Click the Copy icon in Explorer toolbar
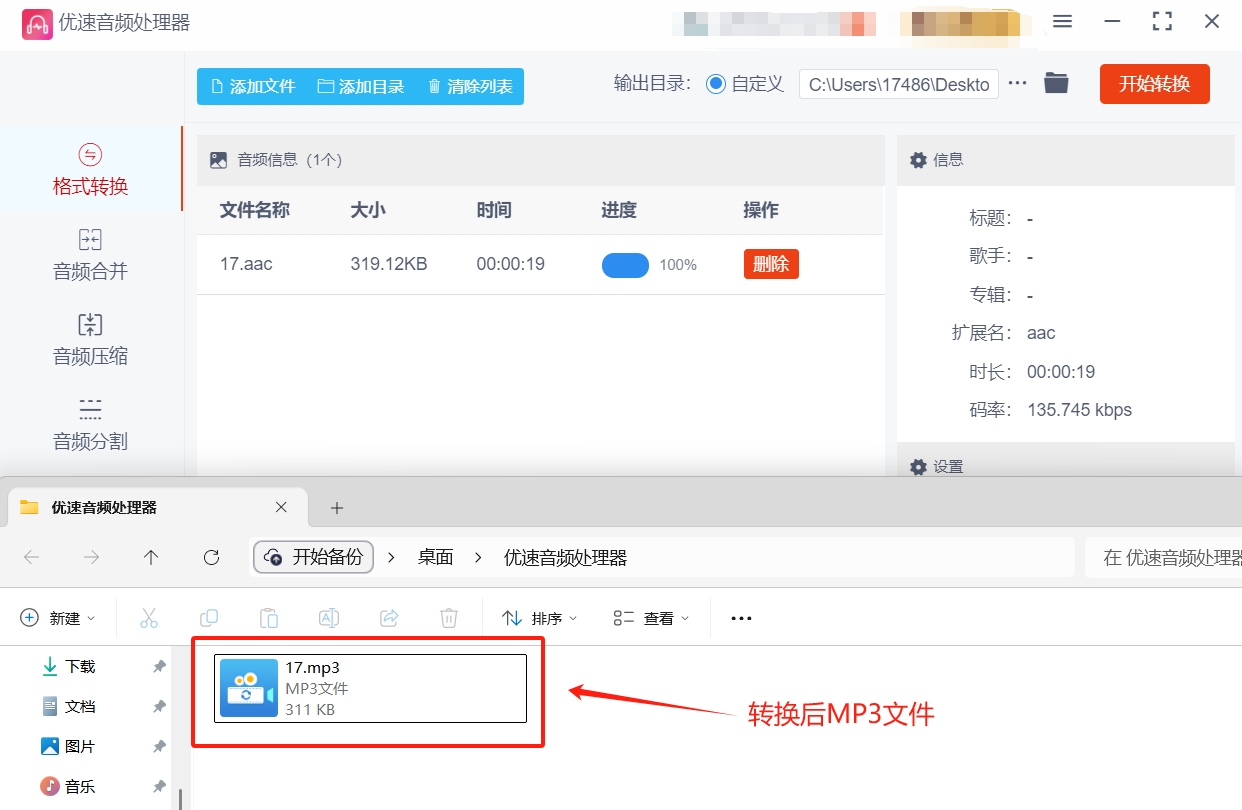Image resolution: width=1242 pixels, height=810 pixels. point(209,618)
